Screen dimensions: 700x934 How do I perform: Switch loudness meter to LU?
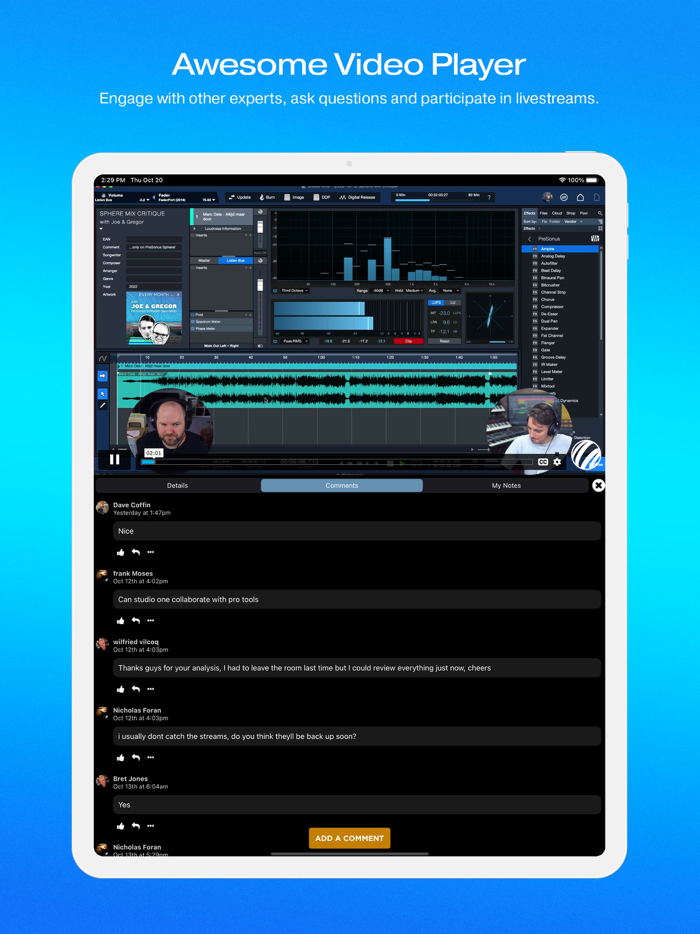[453, 303]
